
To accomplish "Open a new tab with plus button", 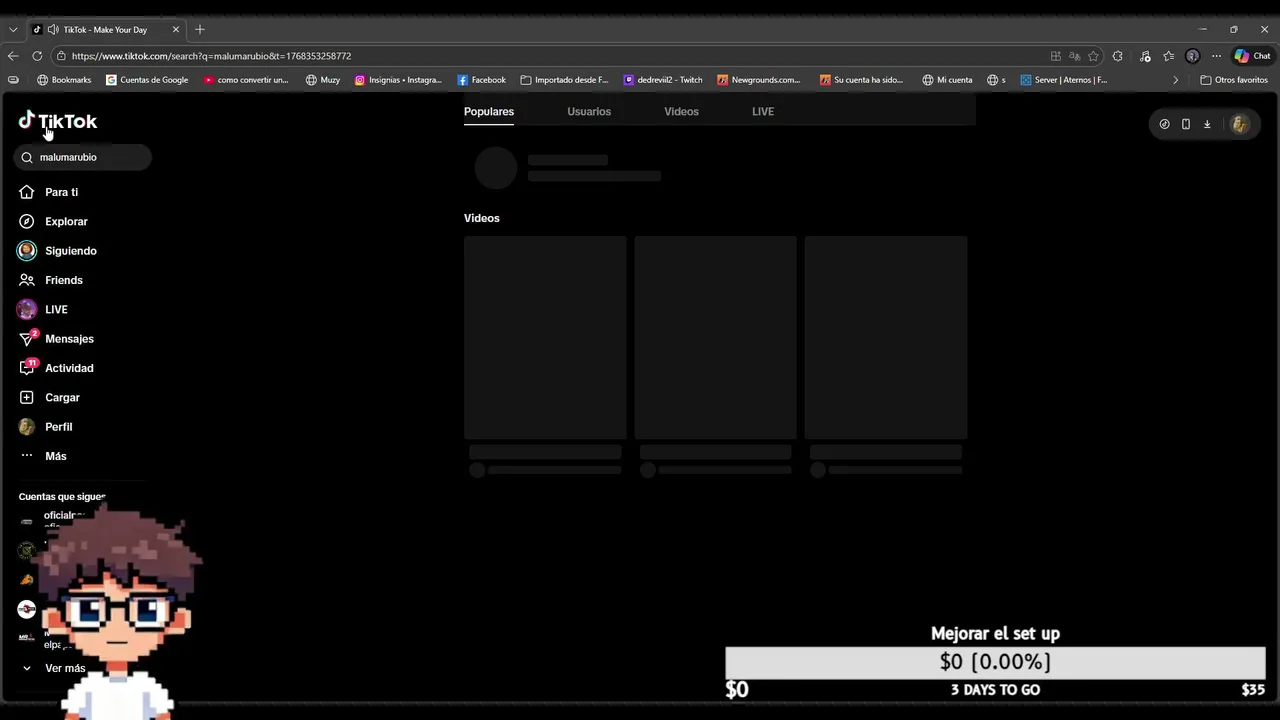I will [x=200, y=29].
